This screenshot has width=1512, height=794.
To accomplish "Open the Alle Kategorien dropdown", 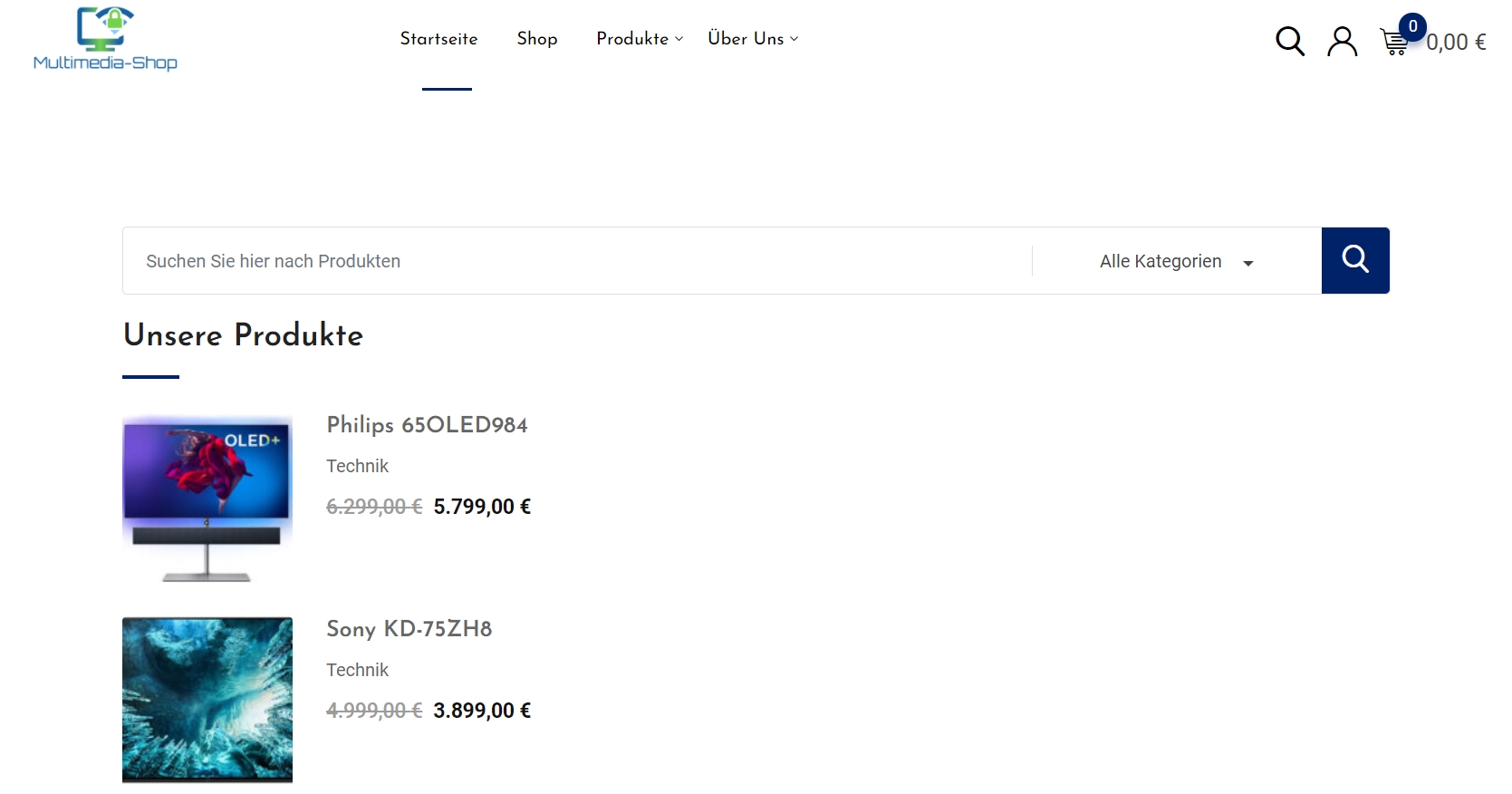I will 1177,261.
